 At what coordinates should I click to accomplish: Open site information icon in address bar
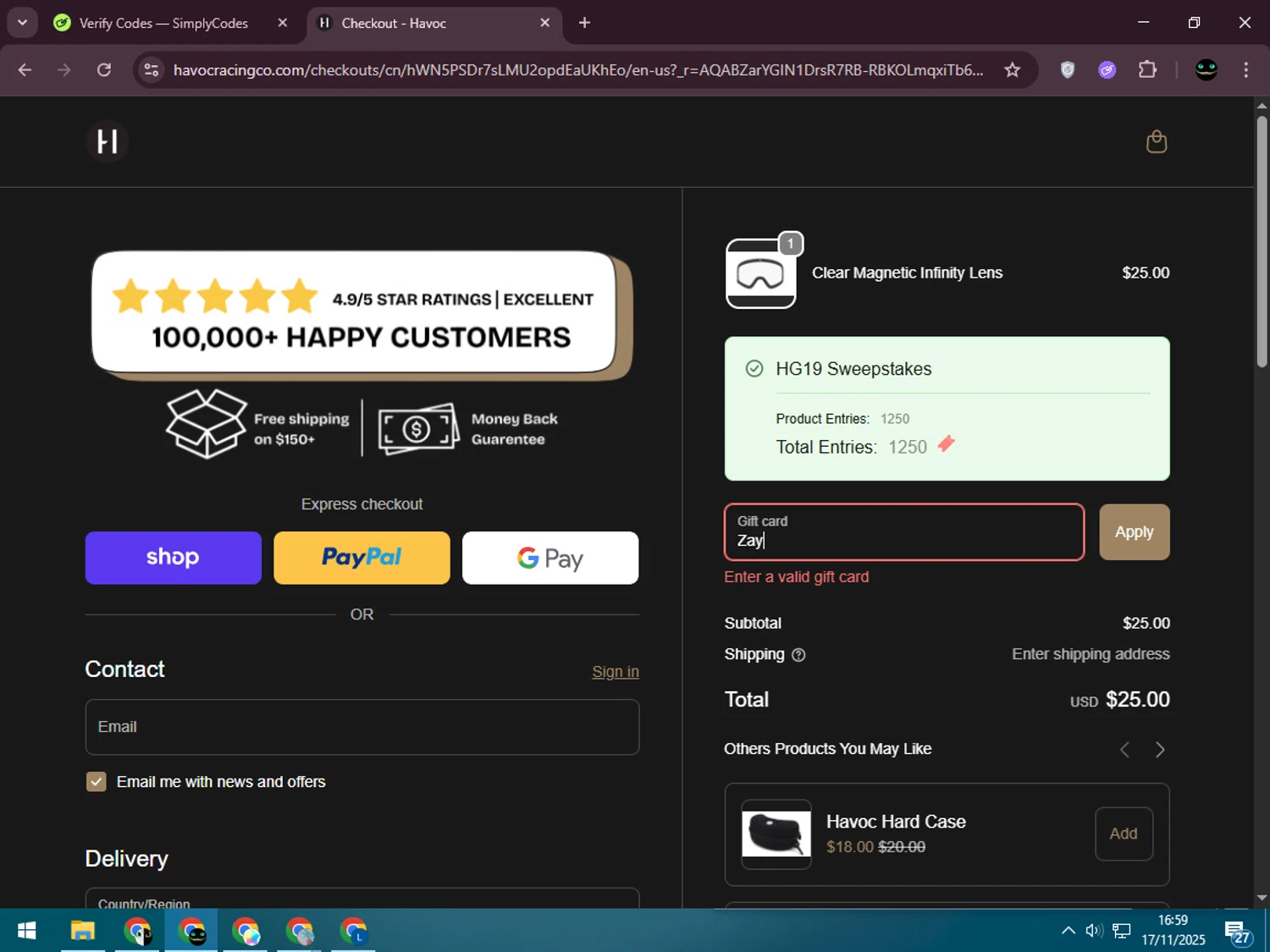pos(152,70)
